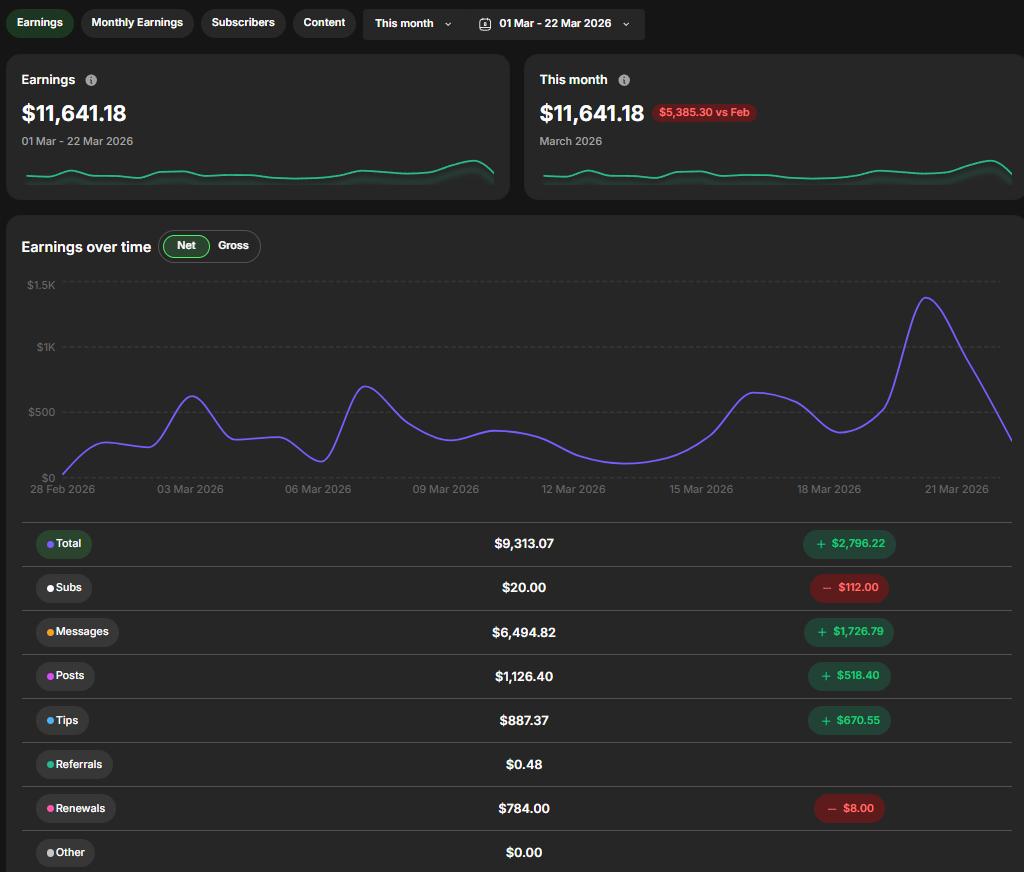Image resolution: width=1024 pixels, height=872 pixels.
Task: Click the info icon beside This month
Action: click(x=624, y=80)
